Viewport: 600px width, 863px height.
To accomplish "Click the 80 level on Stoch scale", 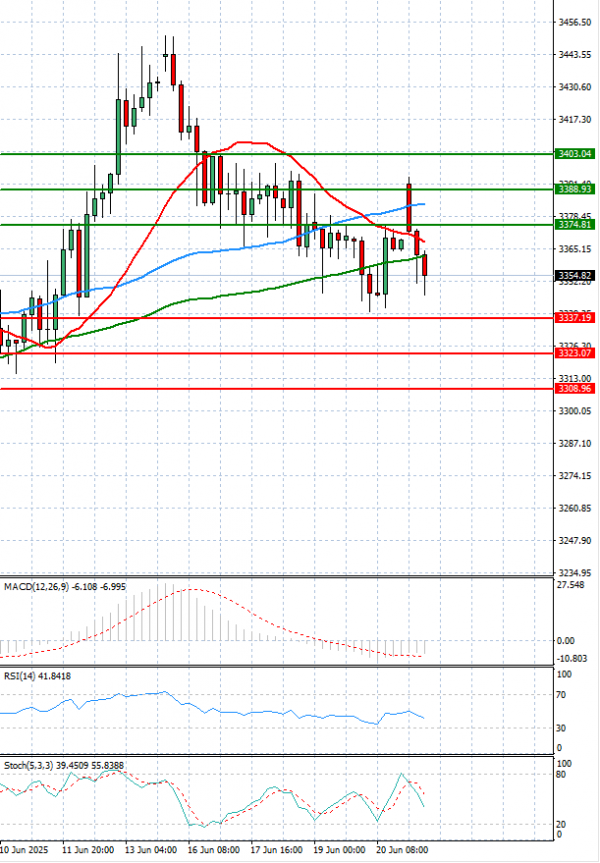I will 561,775.
